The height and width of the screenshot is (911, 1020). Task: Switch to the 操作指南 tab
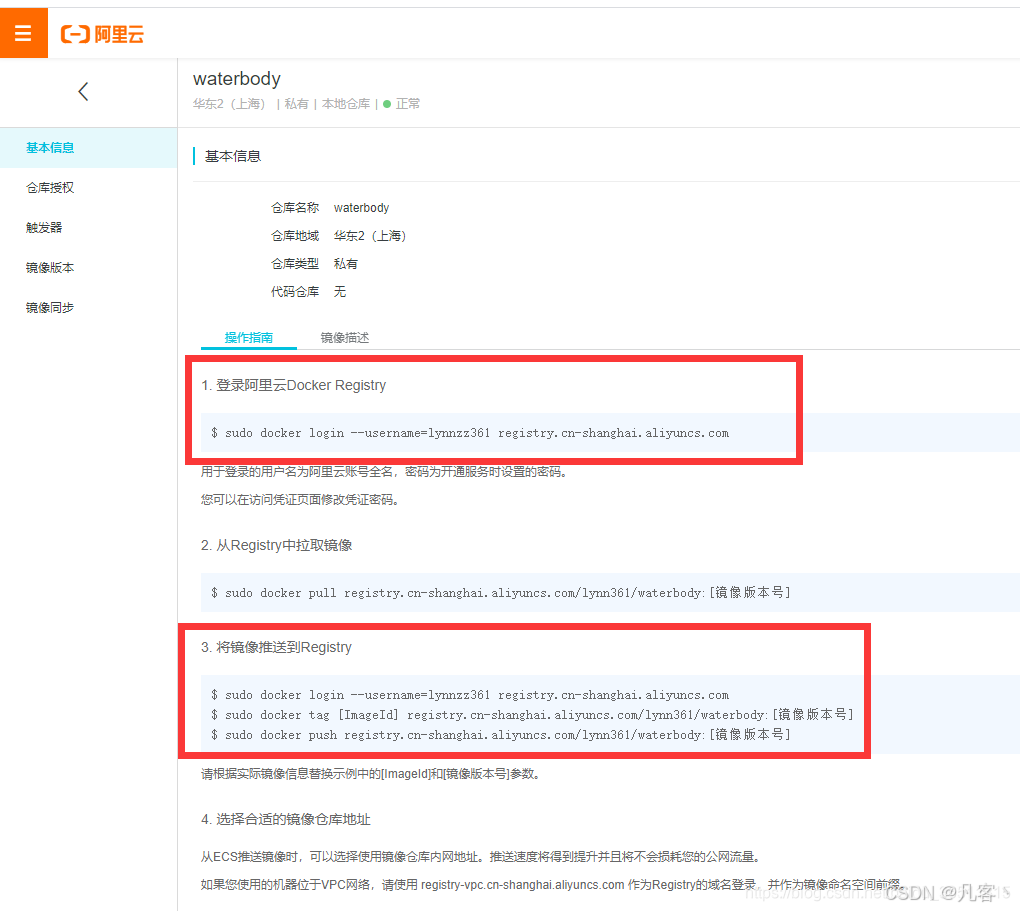[248, 338]
